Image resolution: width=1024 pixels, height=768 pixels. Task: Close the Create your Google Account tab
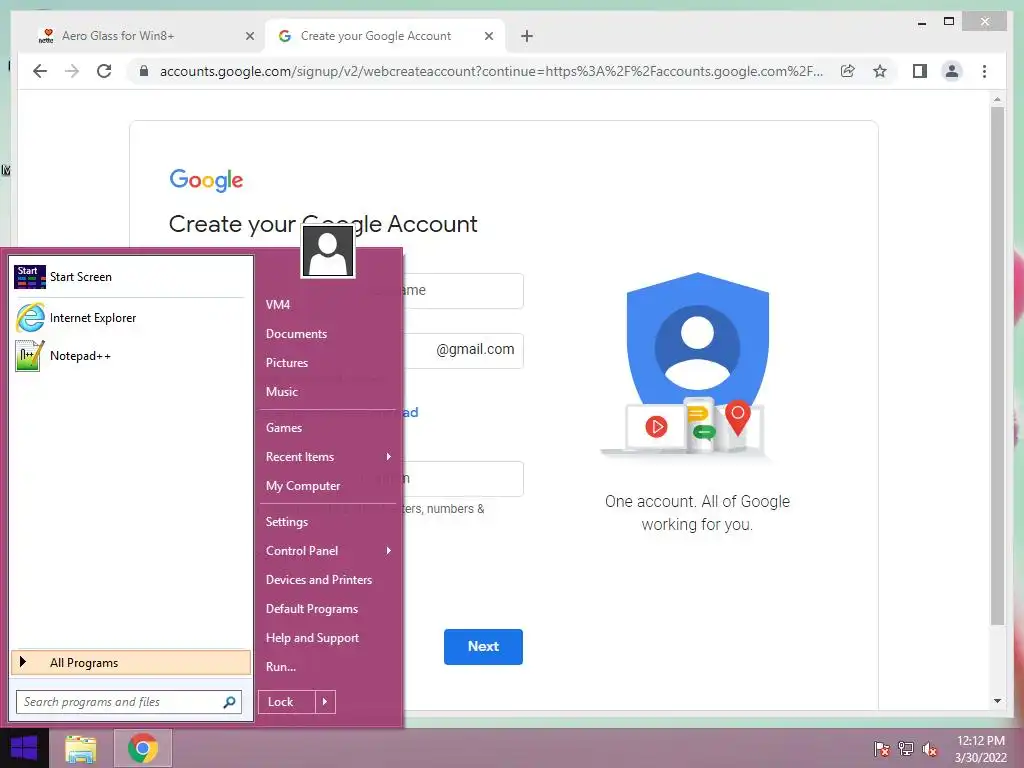[x=488, y=36]
